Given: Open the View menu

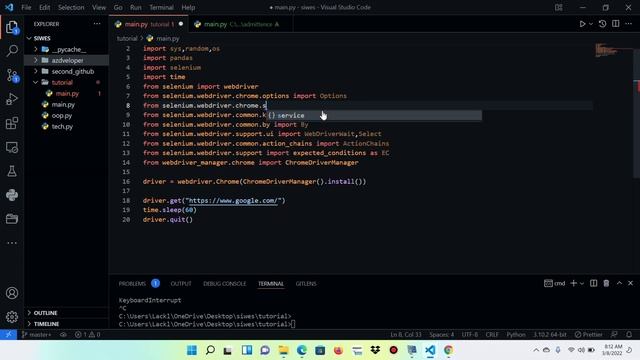Looking at the screenshot, I should [99, 7].
